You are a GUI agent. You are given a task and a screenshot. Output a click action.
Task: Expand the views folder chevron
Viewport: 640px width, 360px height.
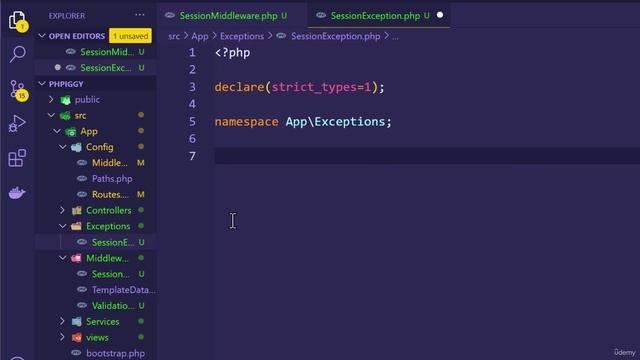coord(62,338)
